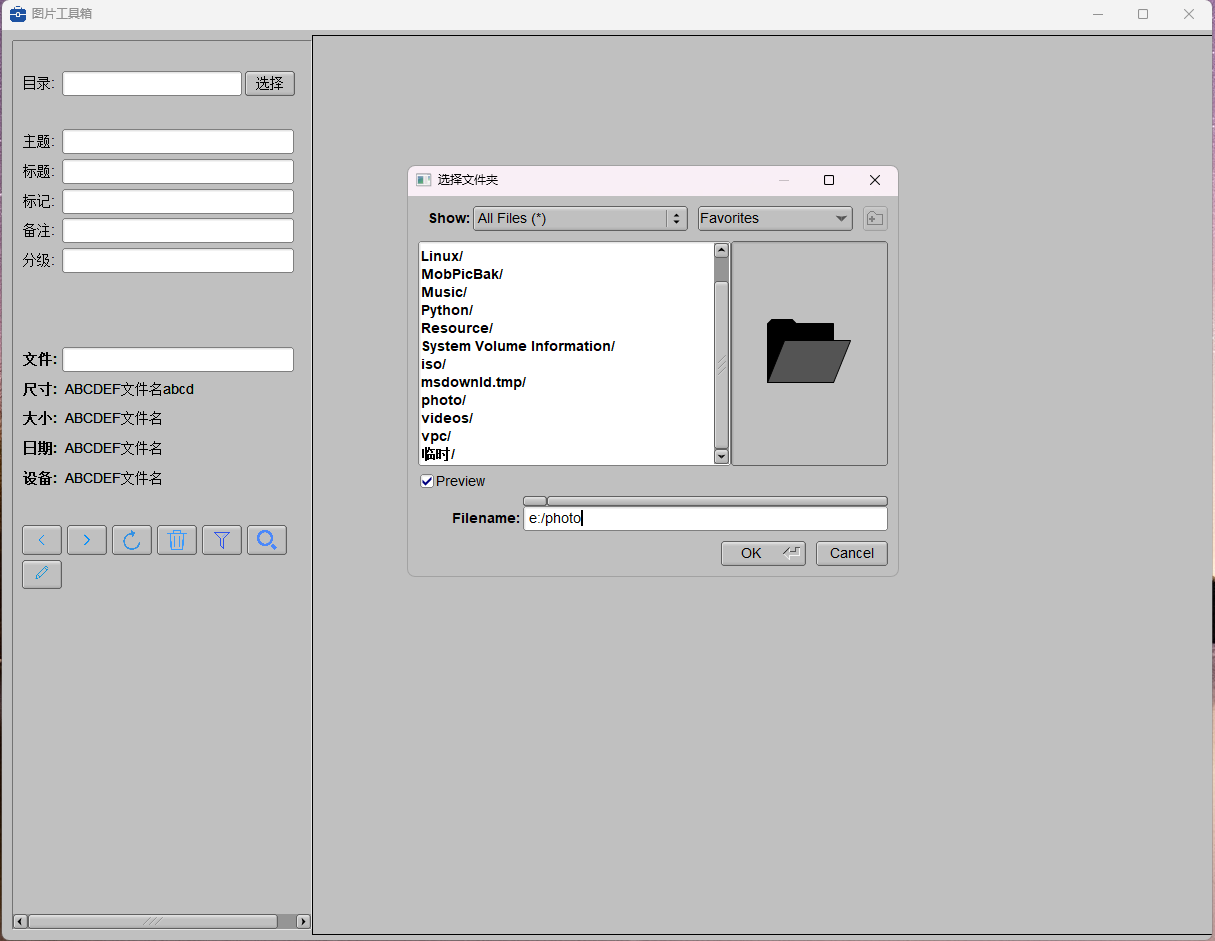The width and height of the screenshot is (1215, 941).
Task: Click the trash delete icon
Action: click(177, 540)
